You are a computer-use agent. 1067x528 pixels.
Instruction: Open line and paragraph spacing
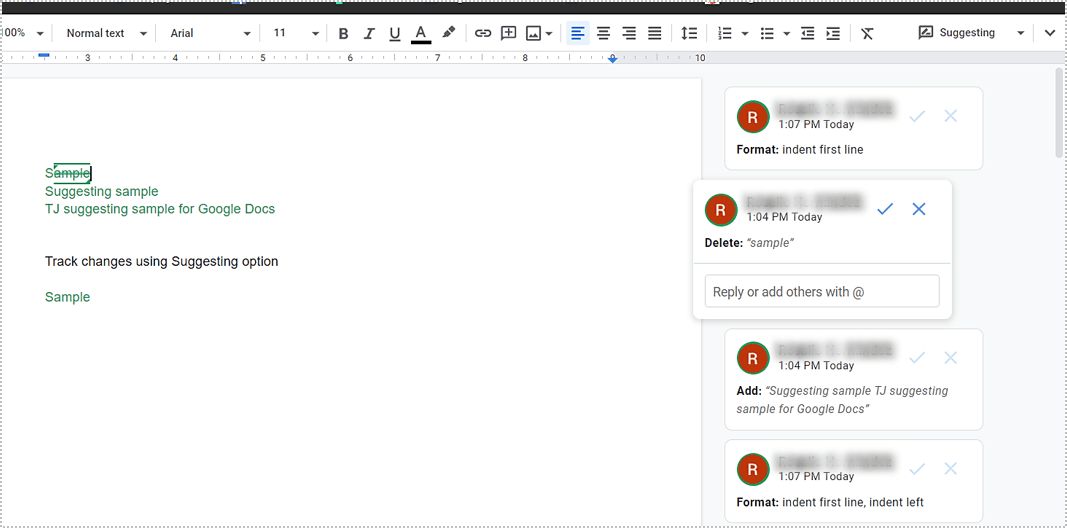(689, 33)
